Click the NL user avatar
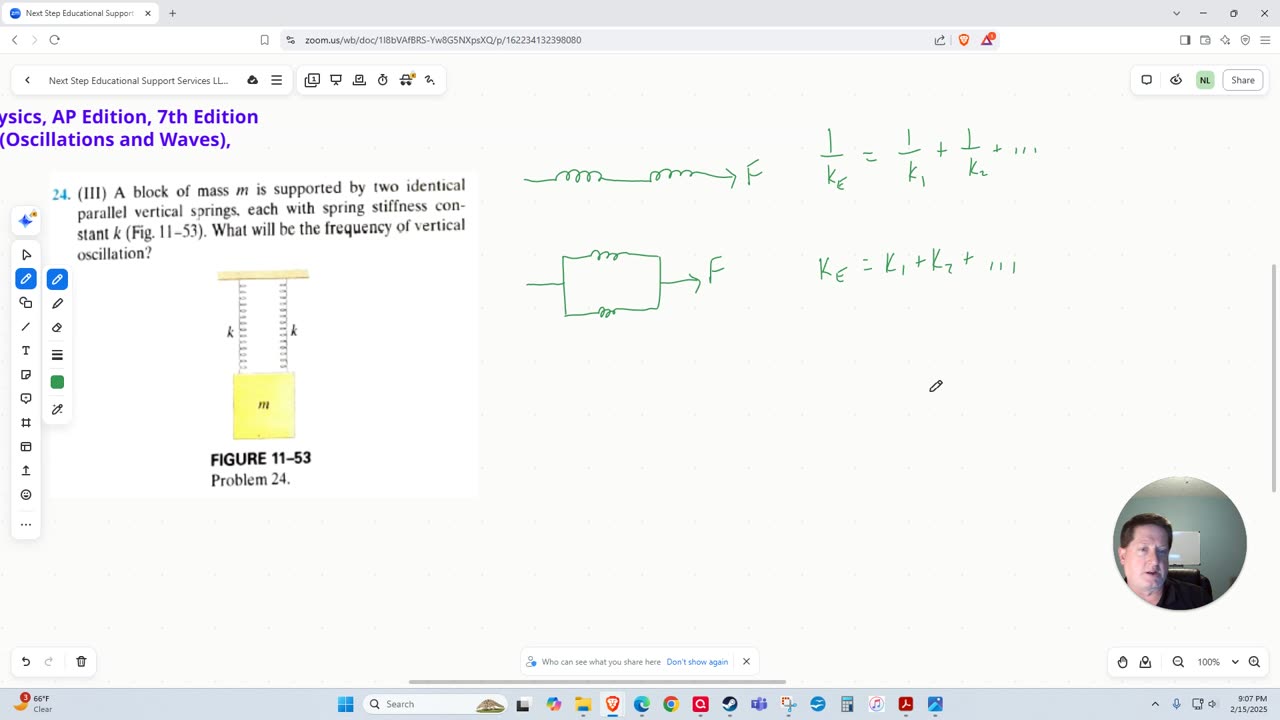 click(x=1205, y=80)
